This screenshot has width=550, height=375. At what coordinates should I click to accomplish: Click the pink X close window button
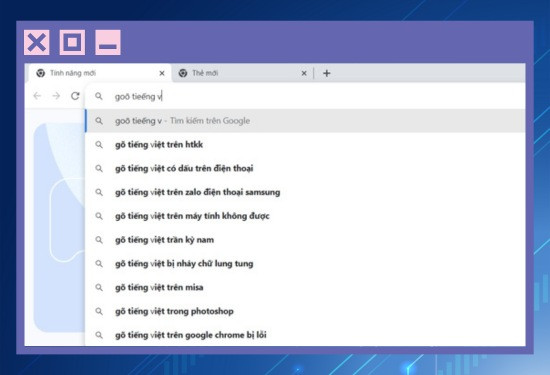point(37,42)
